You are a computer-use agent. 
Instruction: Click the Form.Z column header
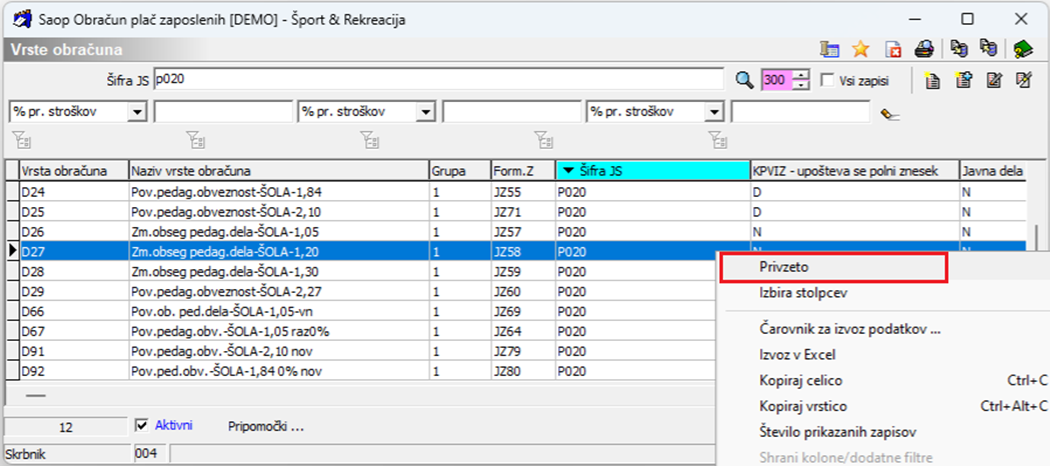pyautogui.click(x=522, y=171)
